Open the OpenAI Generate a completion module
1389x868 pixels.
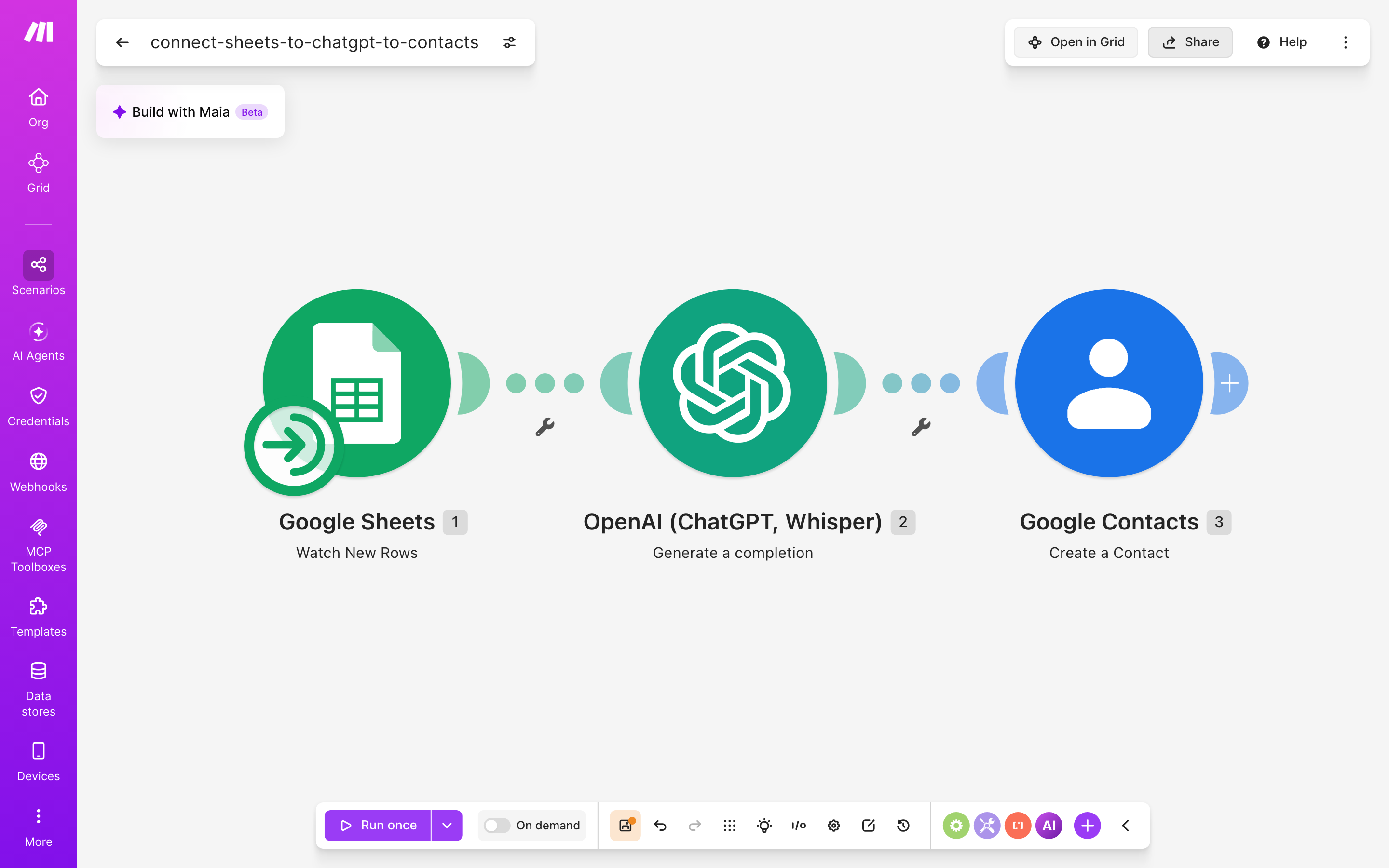click(x=733, y=383)
